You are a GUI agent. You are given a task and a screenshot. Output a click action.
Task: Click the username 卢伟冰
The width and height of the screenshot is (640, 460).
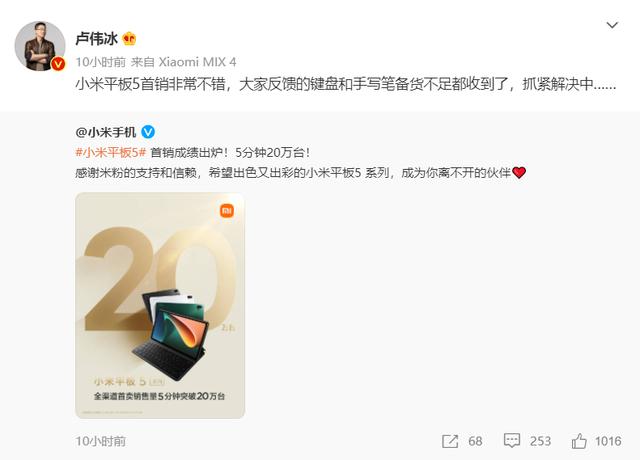(x=96, y=39)
